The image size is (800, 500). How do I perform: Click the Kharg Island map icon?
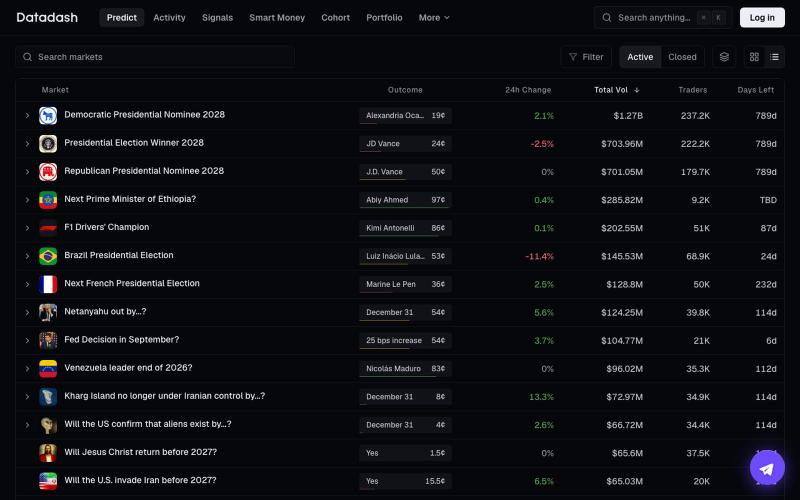coord(48,396)
